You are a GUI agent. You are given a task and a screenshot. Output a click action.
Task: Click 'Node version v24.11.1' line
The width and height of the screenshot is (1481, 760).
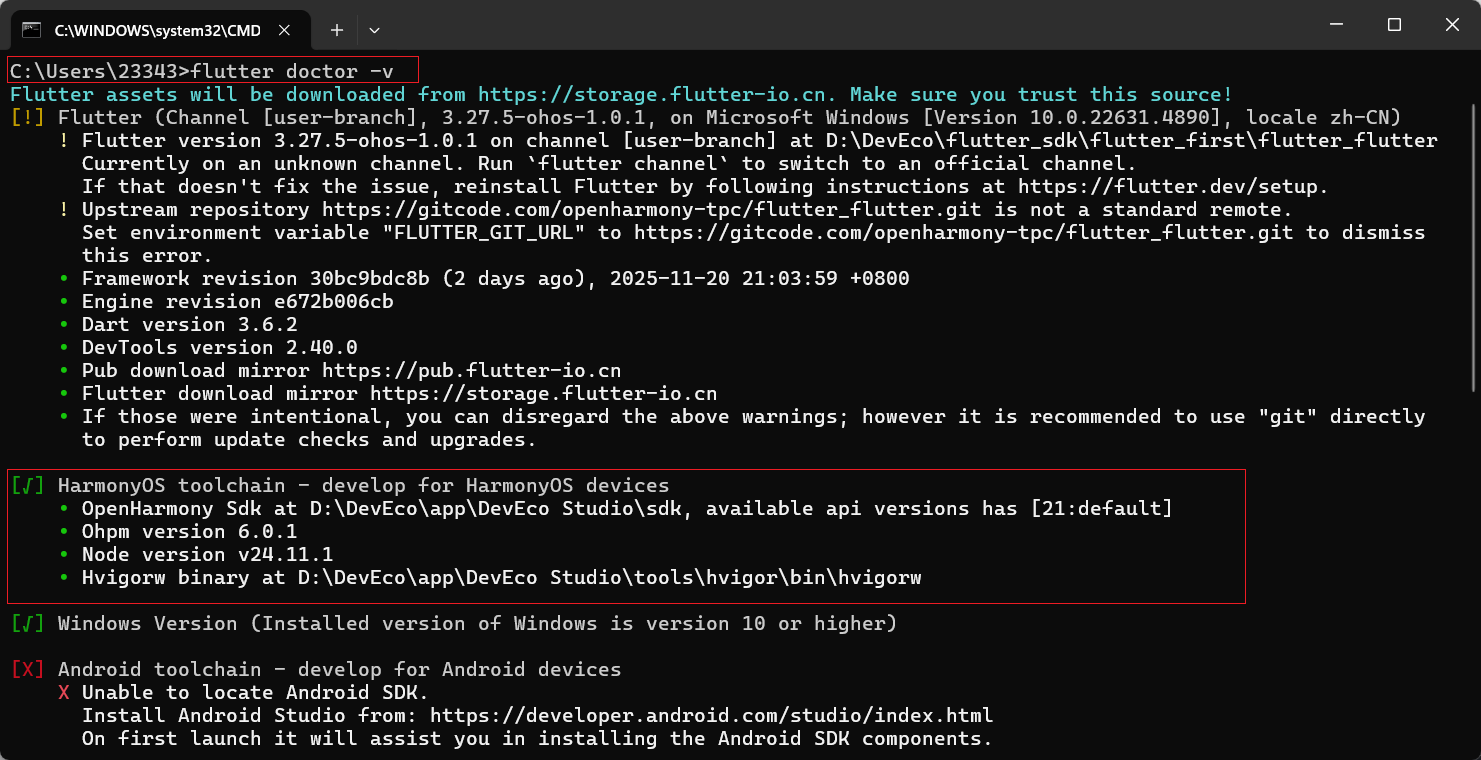208,554
